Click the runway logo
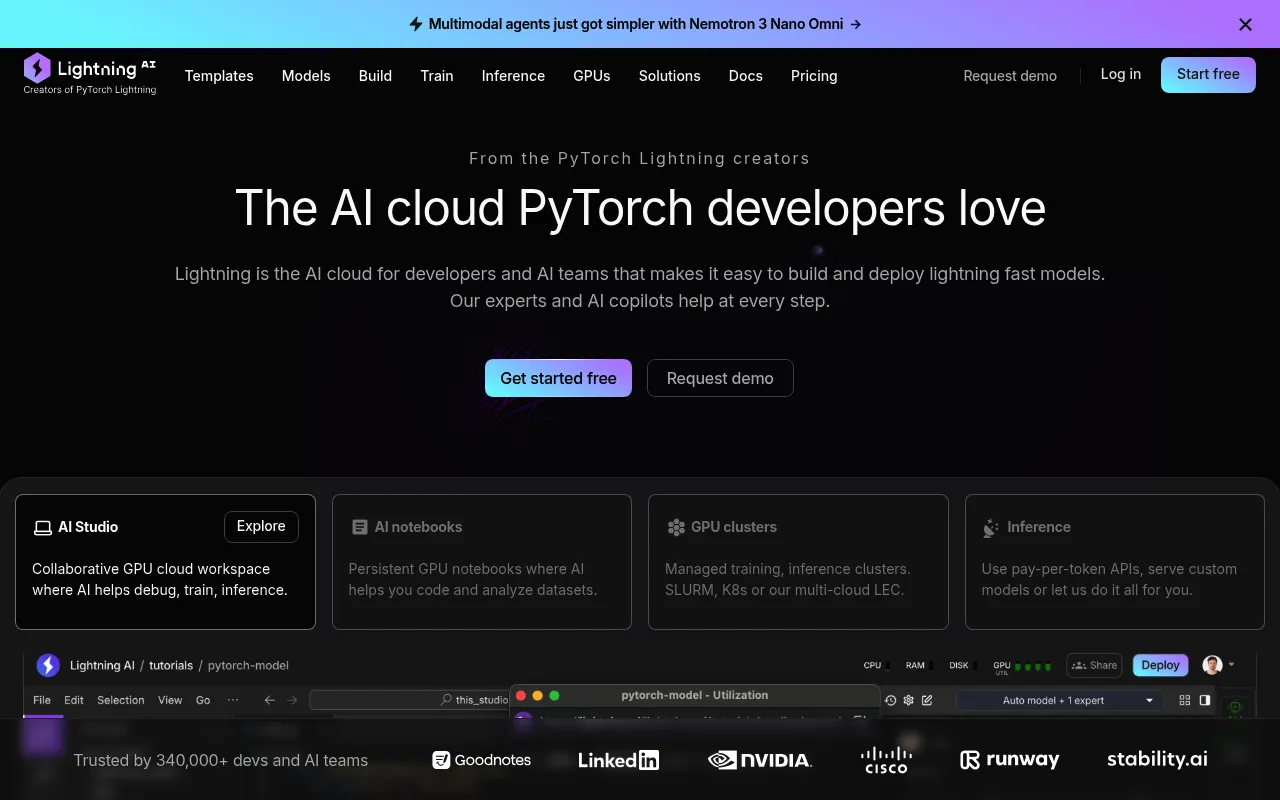This screenshot has width=1280, height=800. pyautogui.click(x=1009, y=760)
